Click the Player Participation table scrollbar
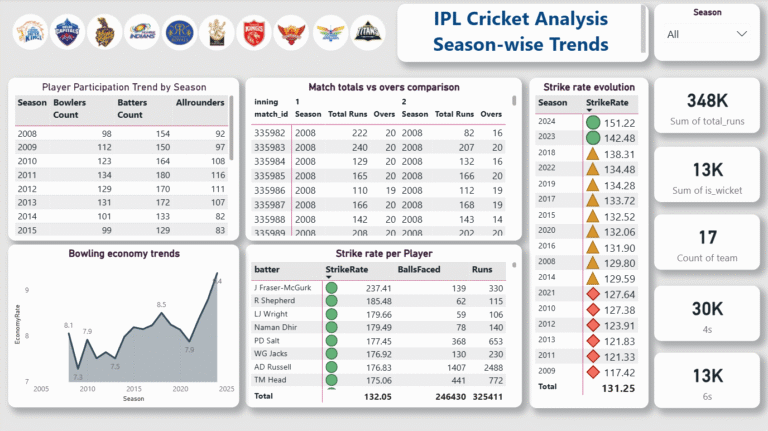The height and width of the screenshot is (431, 768). pyautogui.click(x=231, y=128)
